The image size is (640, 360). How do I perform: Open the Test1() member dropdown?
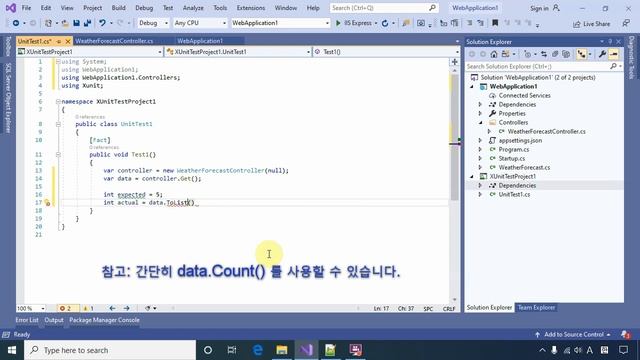pos(387,52)
